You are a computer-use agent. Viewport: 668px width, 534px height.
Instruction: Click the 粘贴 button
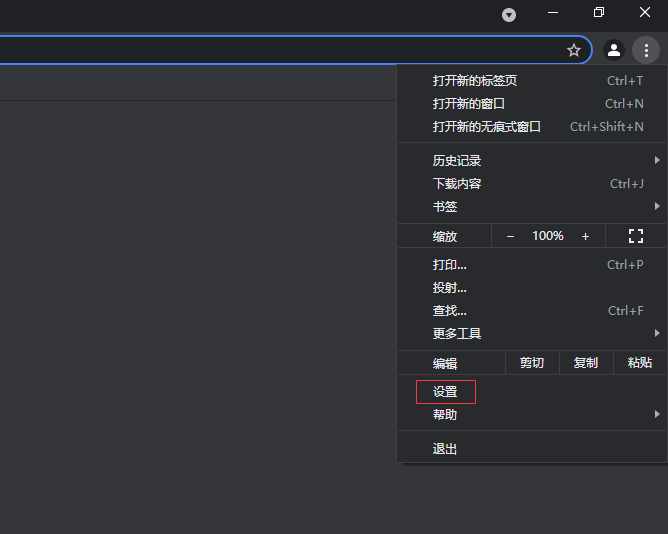(x=640, y=363)
